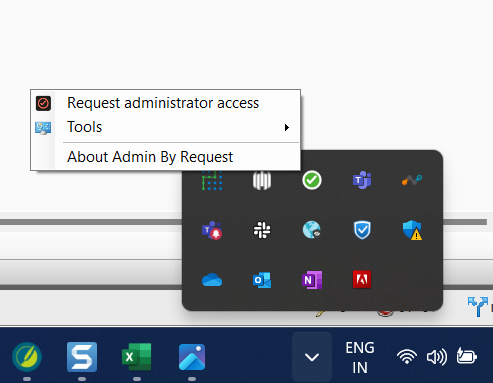
Task: Switch the ENG IN language input
Action: [360, 357]
